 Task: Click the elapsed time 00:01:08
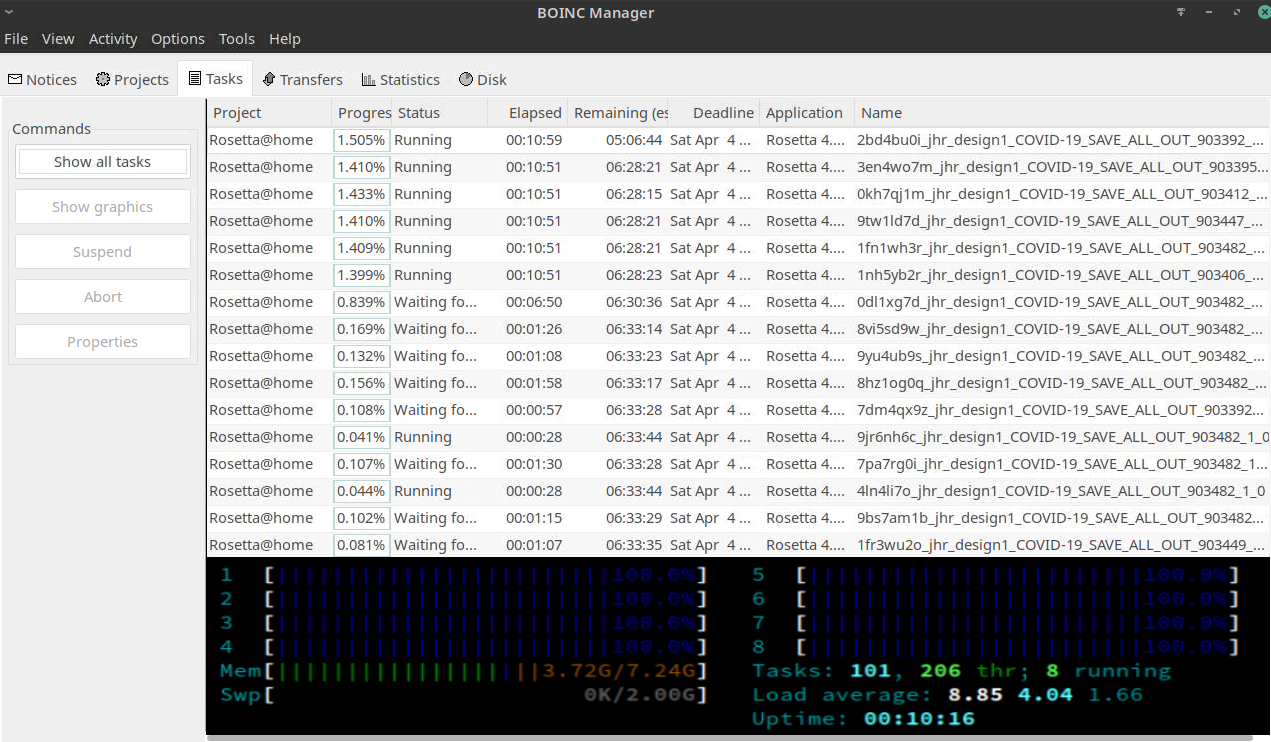[534, 356]
